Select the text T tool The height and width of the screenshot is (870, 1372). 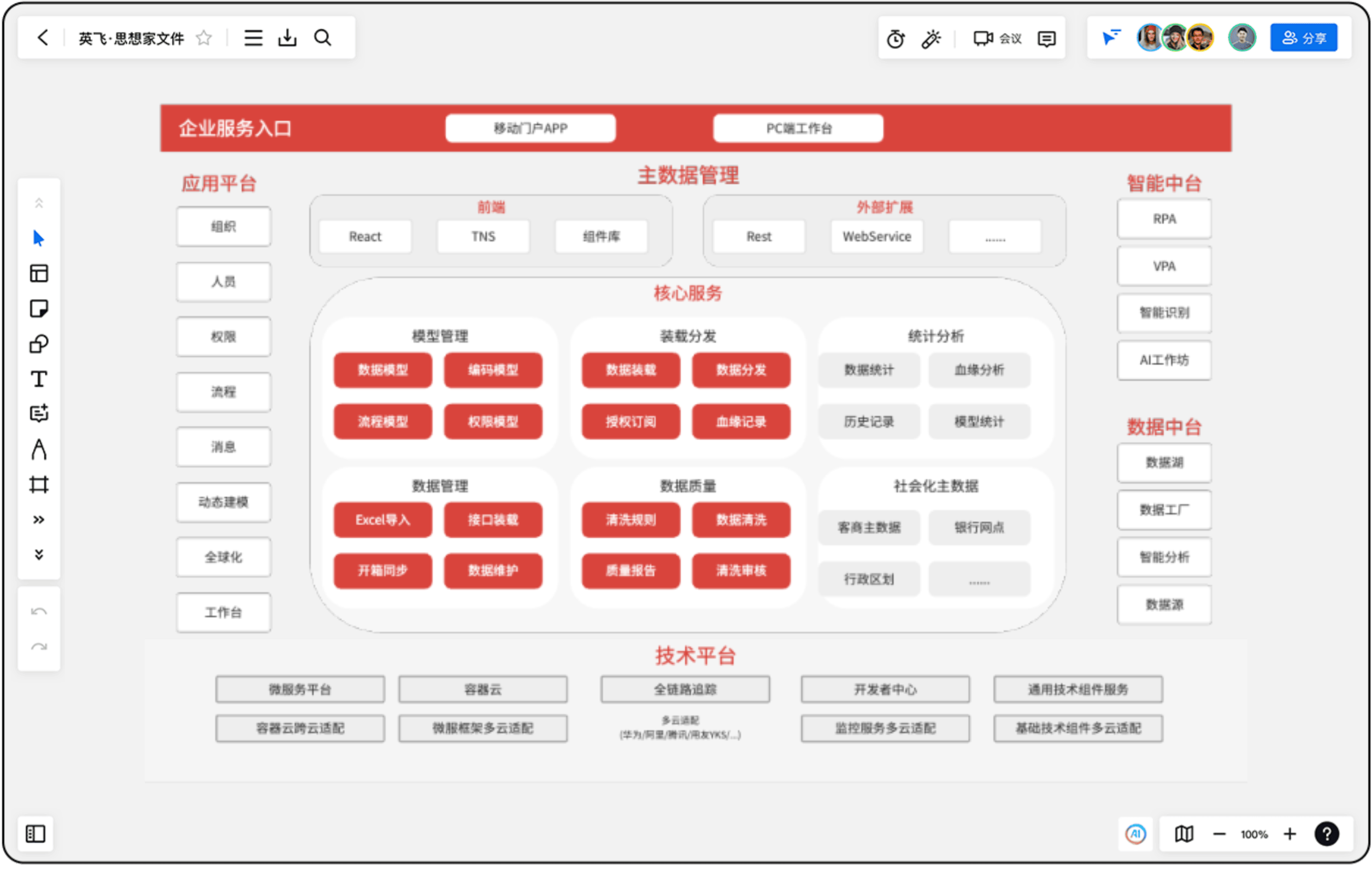pyautogui.click(x=39, y=379)
